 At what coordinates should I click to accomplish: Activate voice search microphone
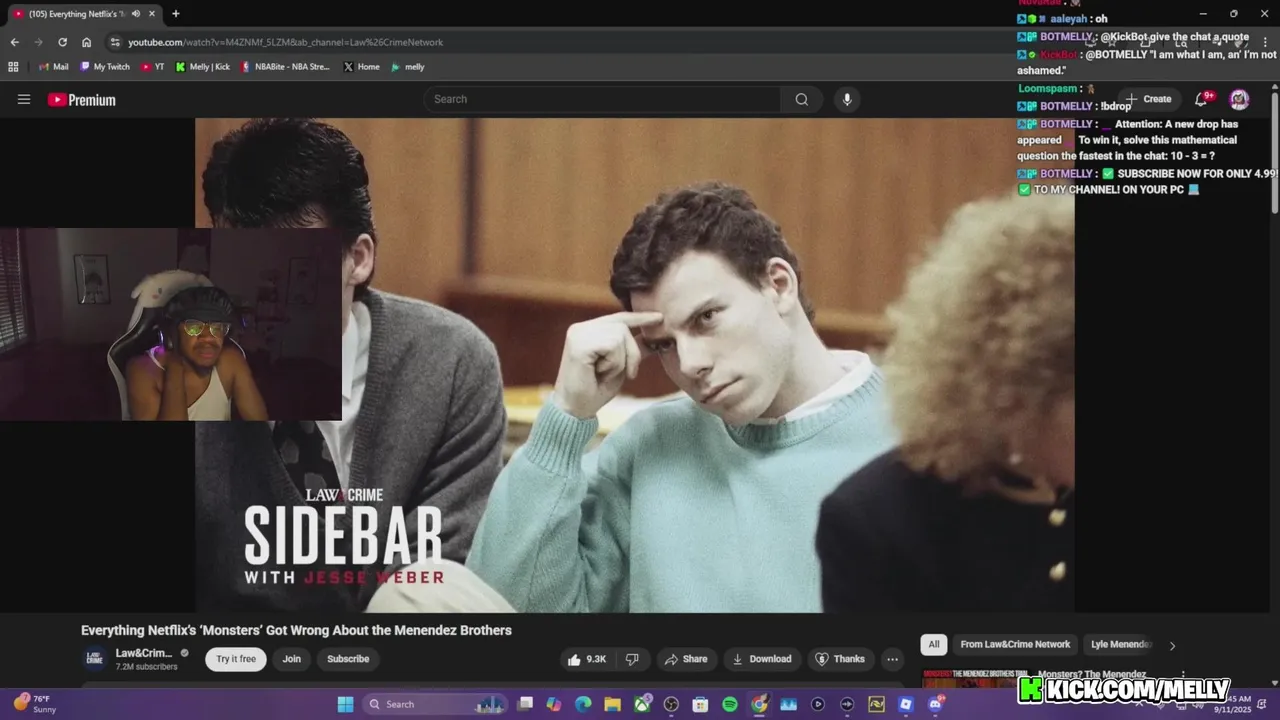[x=847, y=99]
